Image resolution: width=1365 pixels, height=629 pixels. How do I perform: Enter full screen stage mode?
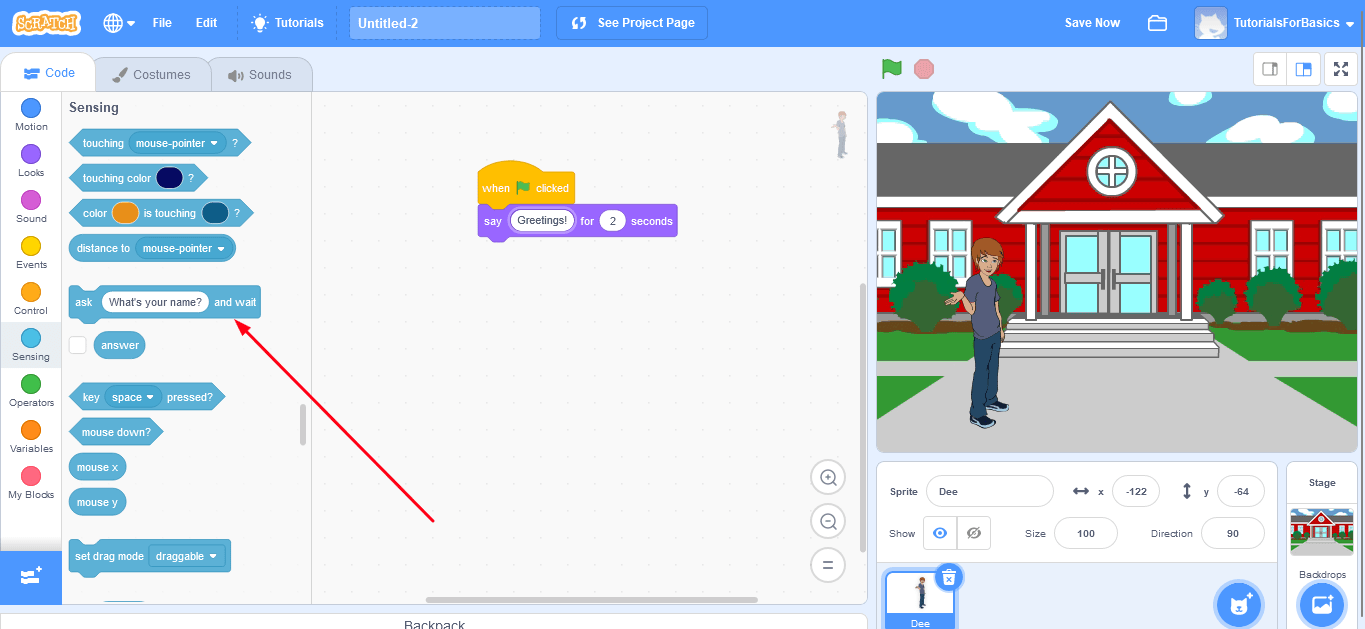(x=1341, y=69)
